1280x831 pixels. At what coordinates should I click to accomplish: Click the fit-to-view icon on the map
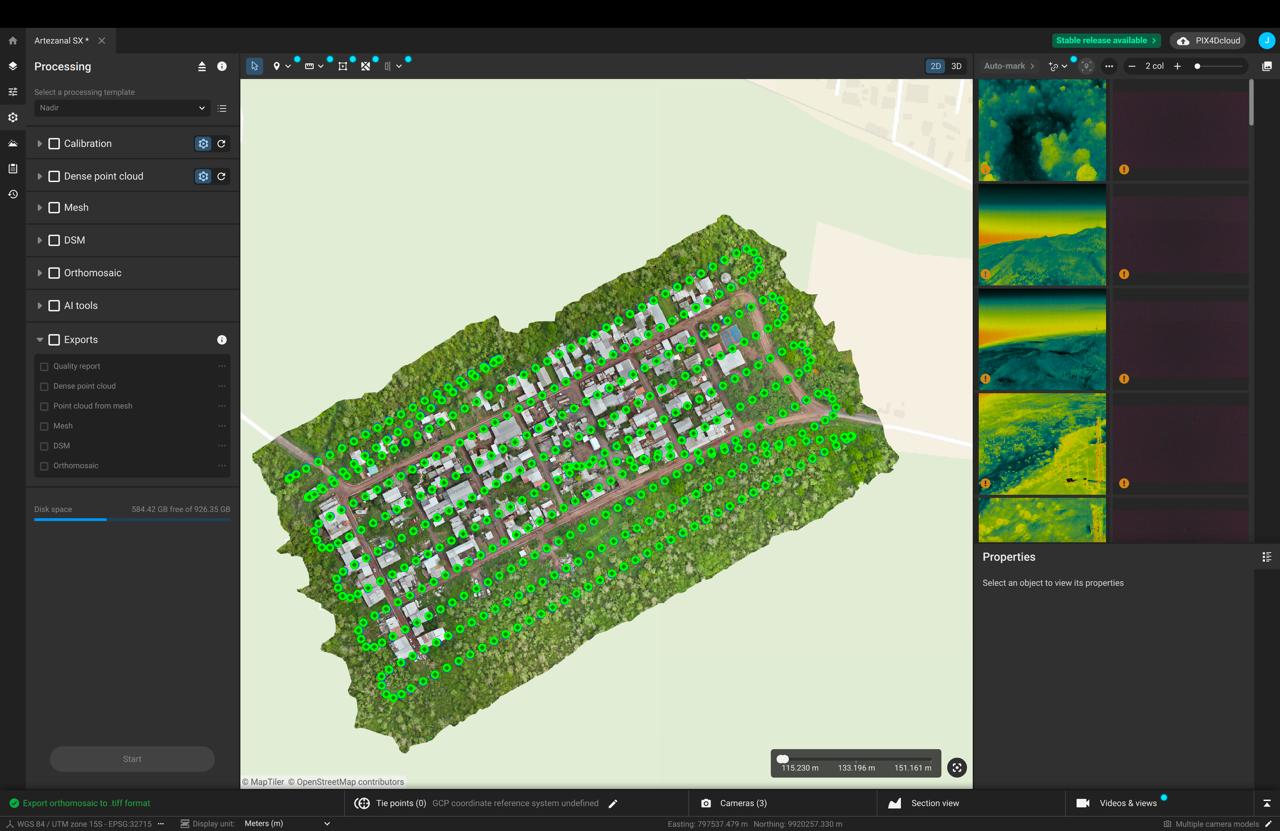pos(957,768)
